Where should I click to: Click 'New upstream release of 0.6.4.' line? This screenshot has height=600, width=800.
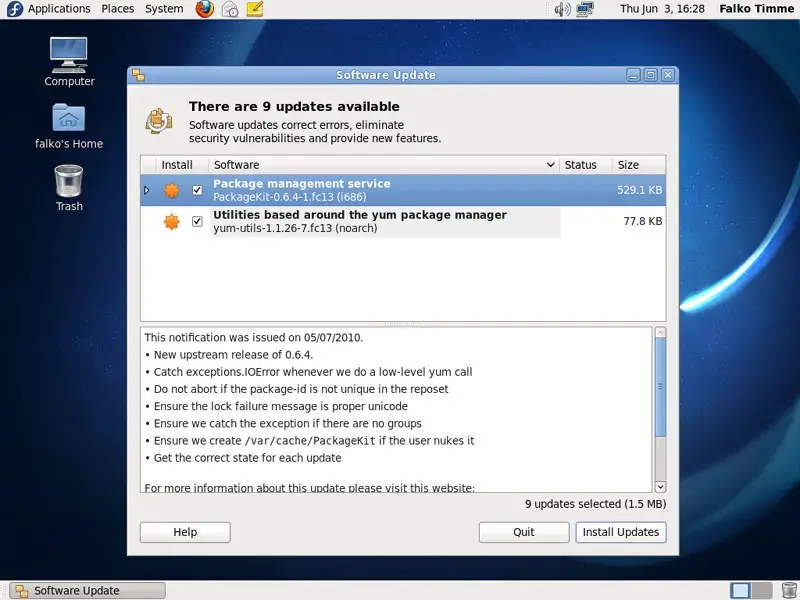pos(234,355)
